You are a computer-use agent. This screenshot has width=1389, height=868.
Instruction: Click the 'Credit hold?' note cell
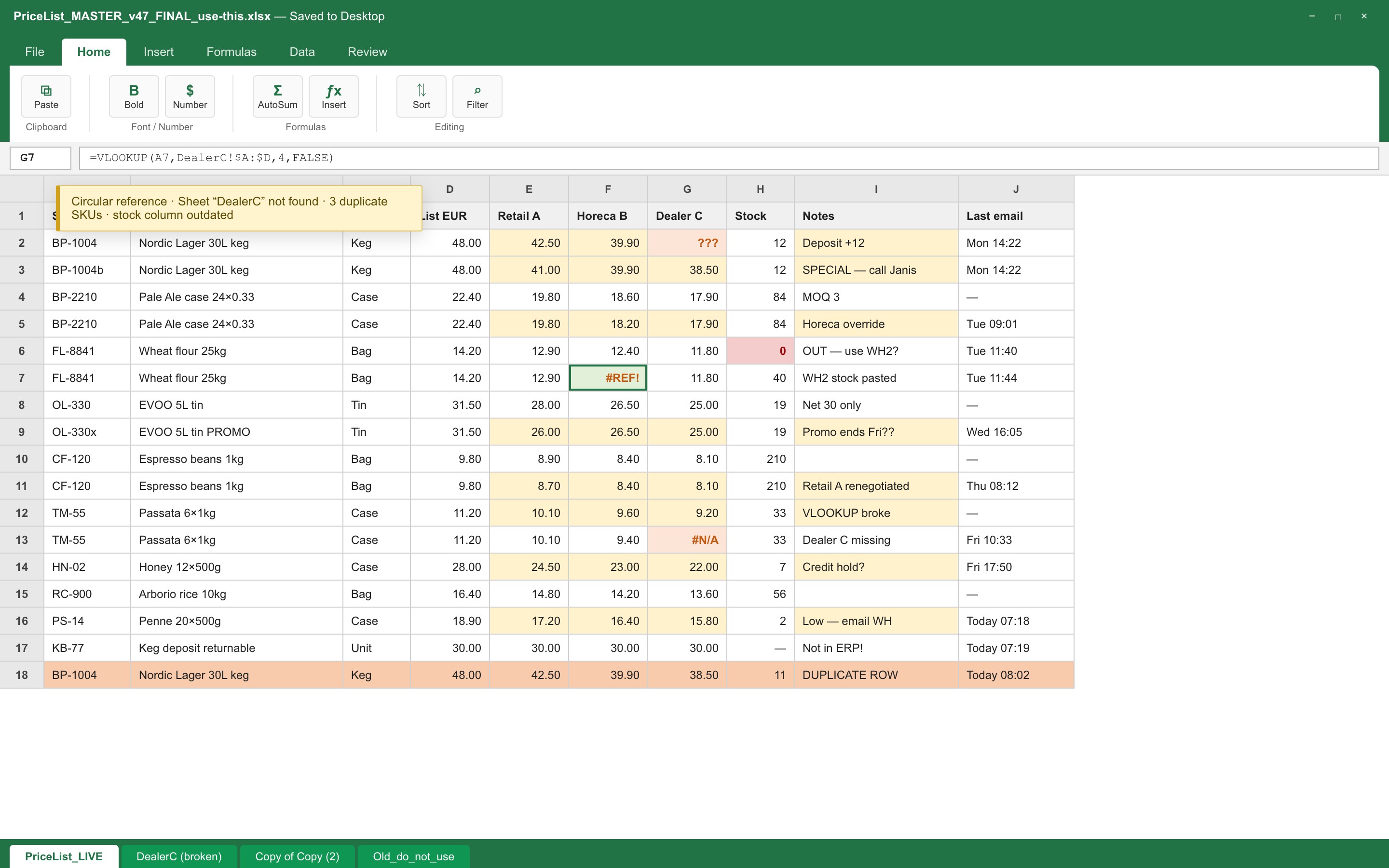pos(876,567)
